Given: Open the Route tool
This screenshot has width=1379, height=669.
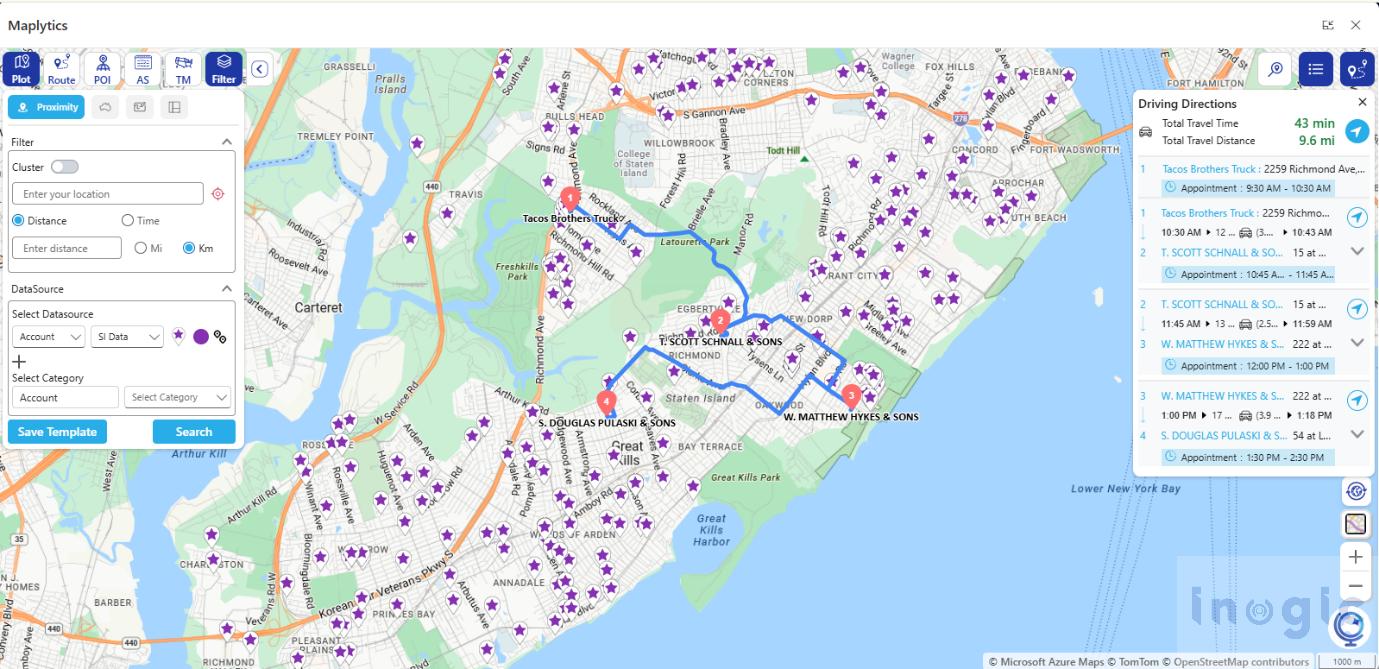Looking at the screenshot, I should pos(61,69).
